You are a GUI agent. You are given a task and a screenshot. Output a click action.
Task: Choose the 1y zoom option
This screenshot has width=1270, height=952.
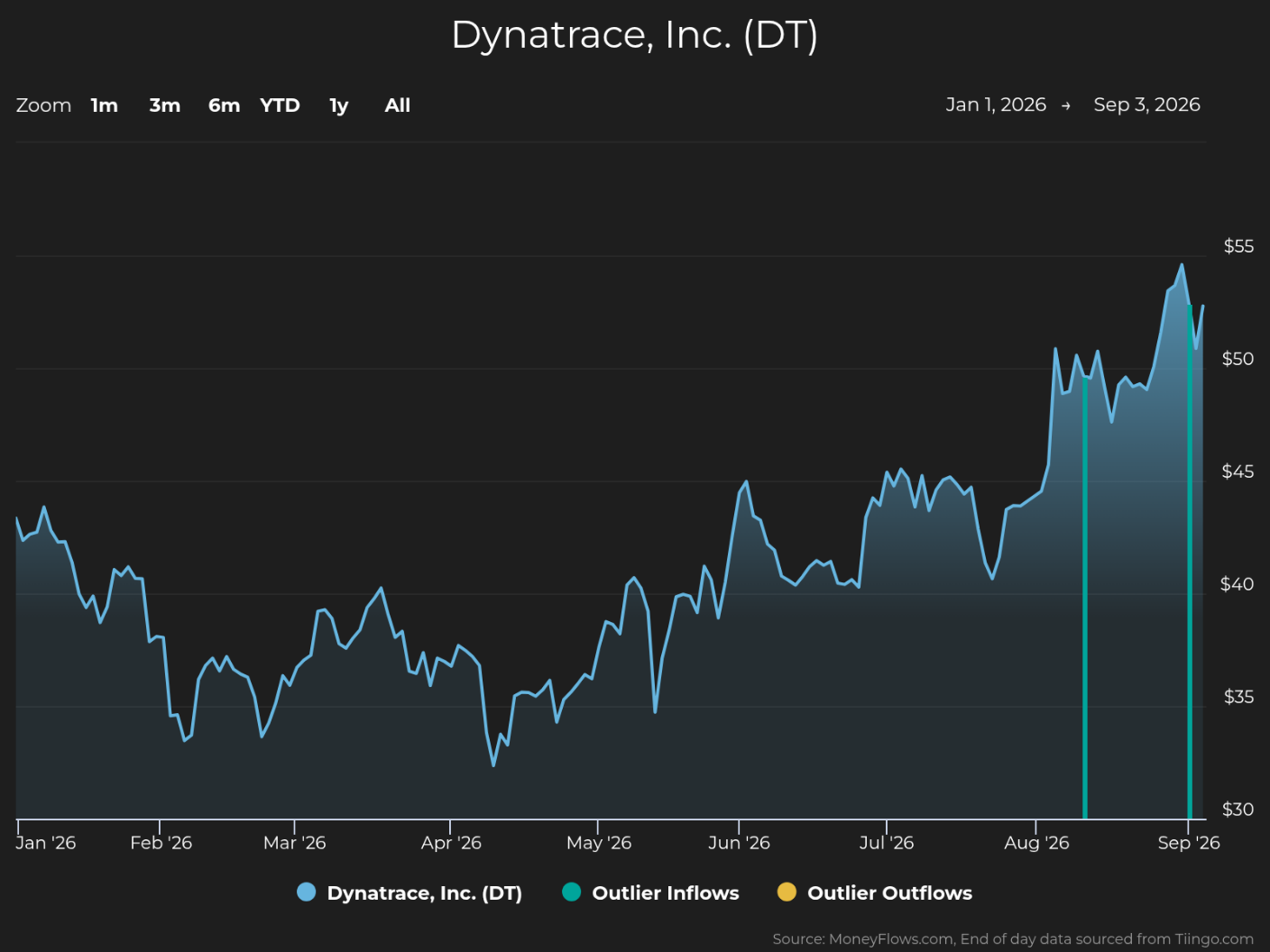pos(339,105)
